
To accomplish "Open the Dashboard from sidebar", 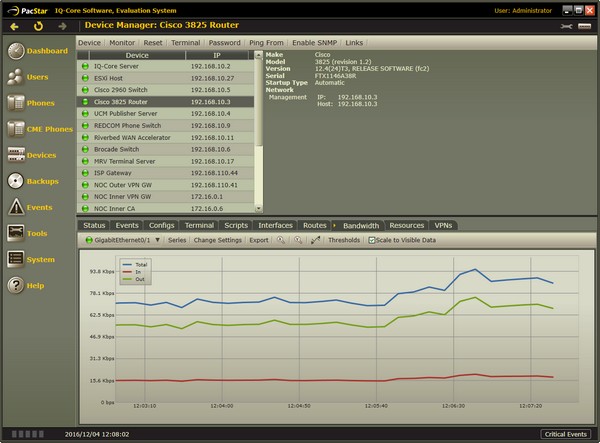I will click(x=17, y=51).
